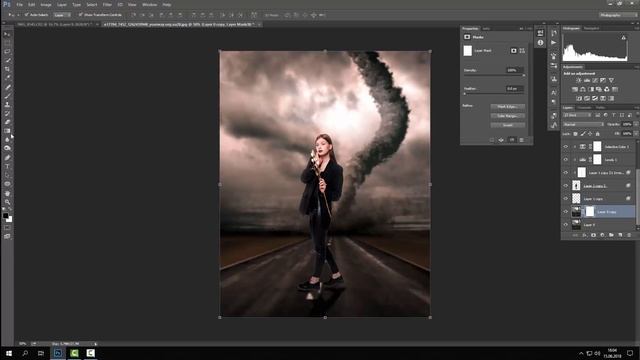640x360 pixels.
Task: Open the Filter menu
Action: pos(107,4)
